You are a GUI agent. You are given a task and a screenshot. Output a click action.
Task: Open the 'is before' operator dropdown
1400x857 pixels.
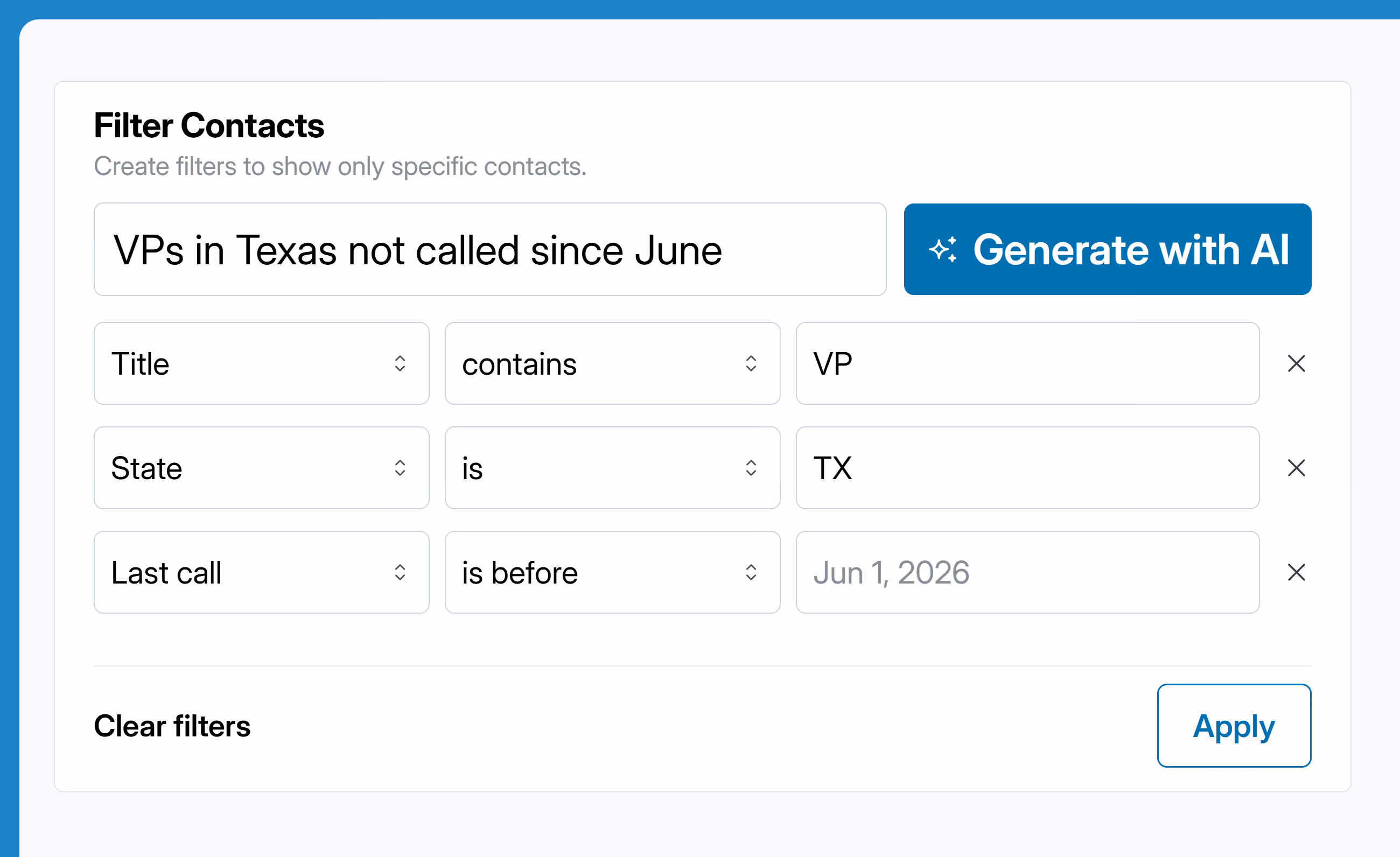click(613, 572)
